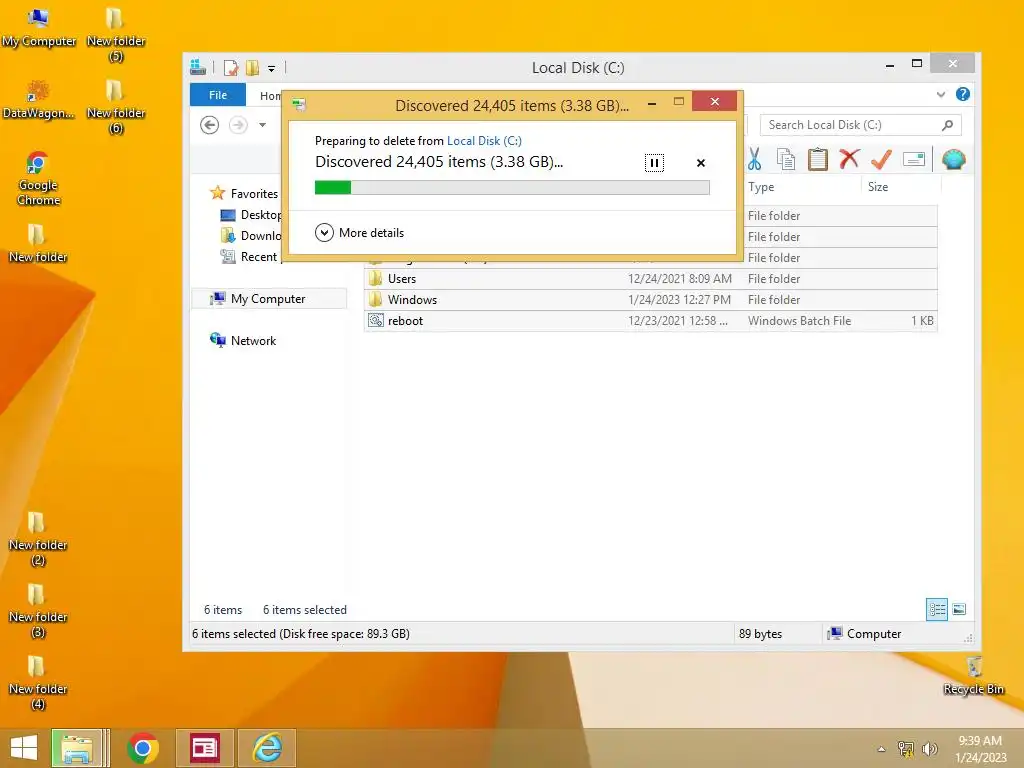Click the Properties quick access icon

(x=231, y=67)
